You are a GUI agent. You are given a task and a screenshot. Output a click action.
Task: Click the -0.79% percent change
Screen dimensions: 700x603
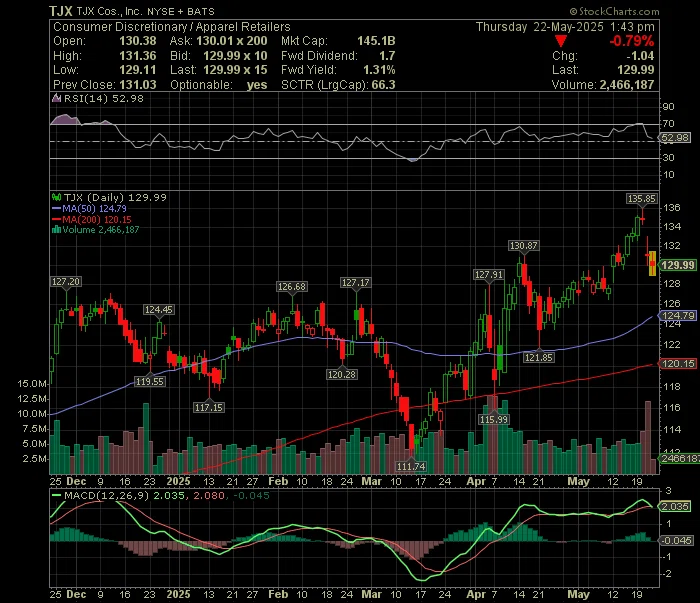point(632,42)
